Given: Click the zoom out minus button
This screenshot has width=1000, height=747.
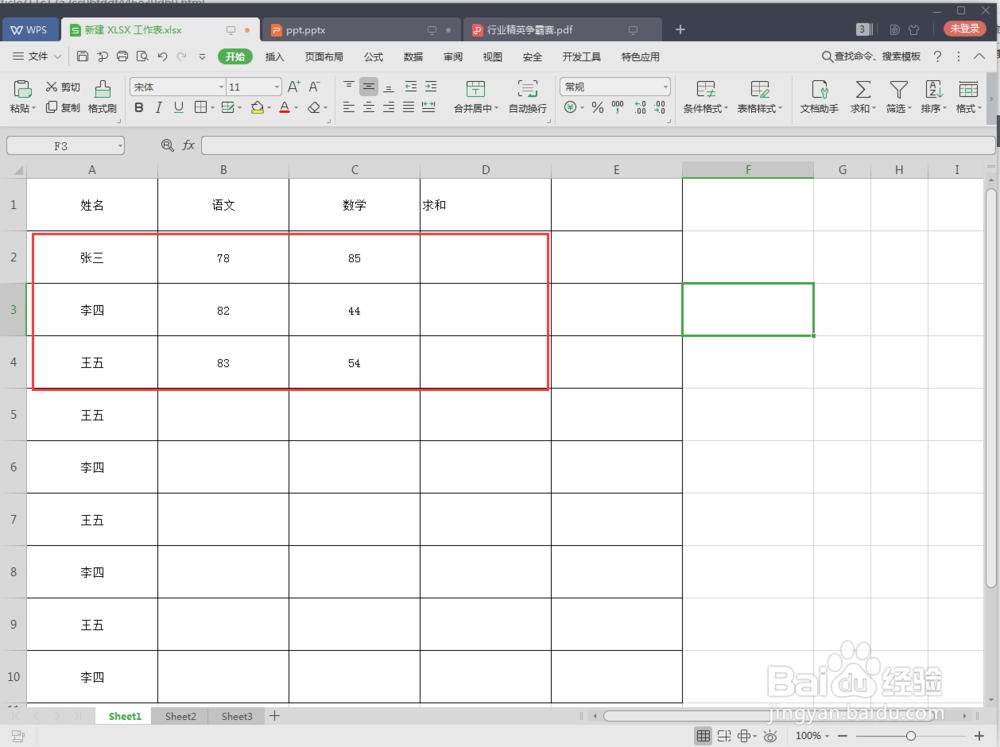Looking at the screenshot, I should (x=842, y=736).
